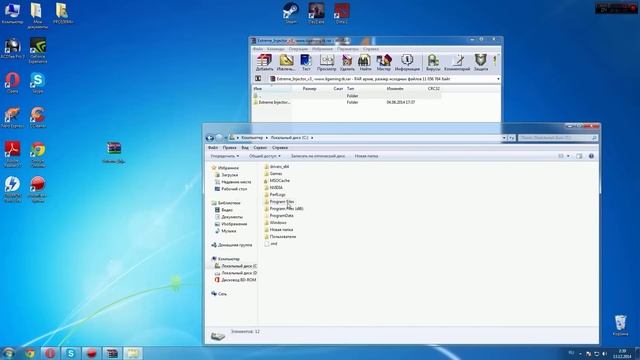Expand the arrow after Компьютер in address bar
Image resolution: width=640 pixels, height=360 pixels.
tap(267, 138)
